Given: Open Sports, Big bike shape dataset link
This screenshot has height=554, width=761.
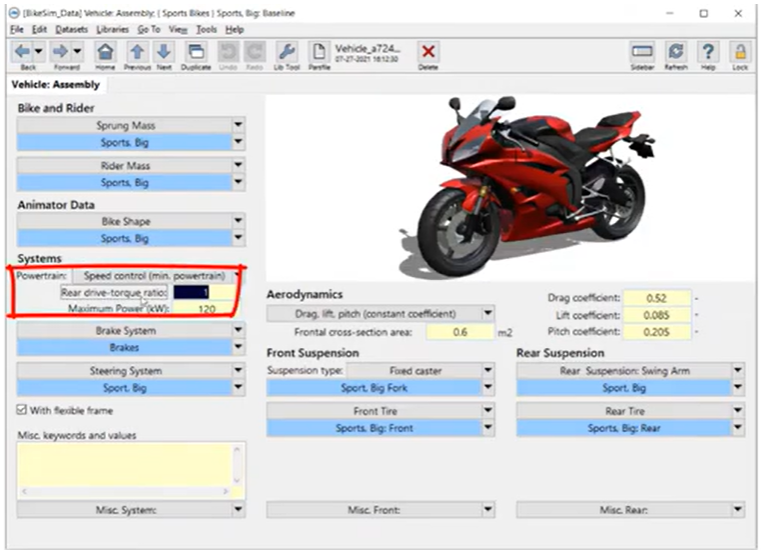Looking at the screenshot, I should click(124, 238).
